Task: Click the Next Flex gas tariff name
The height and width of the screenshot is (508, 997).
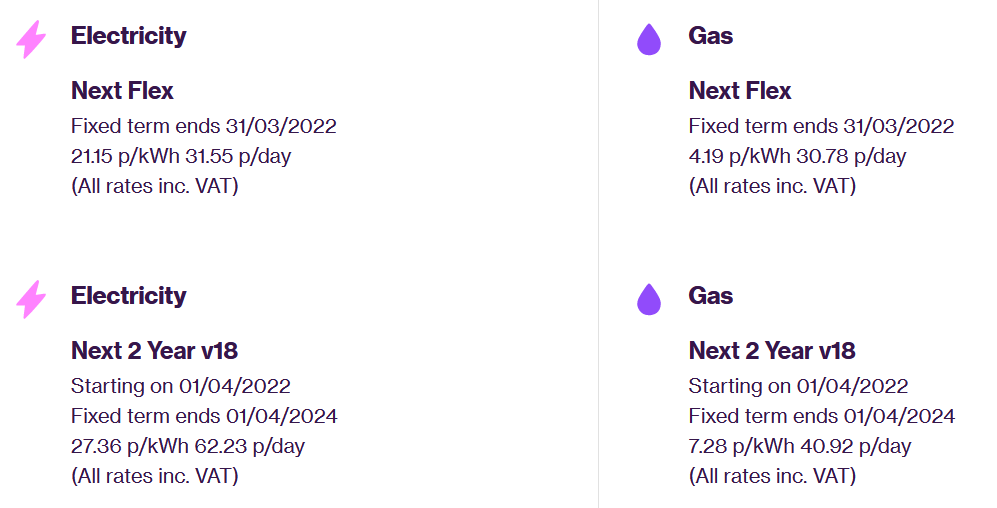Action: coord(739,91)
